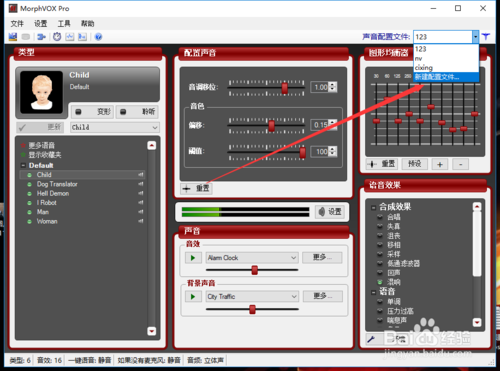Viewport: 500px width, 371px height.
Task: Click the speaker icon on Man row
Action: [x=141, y=212]
